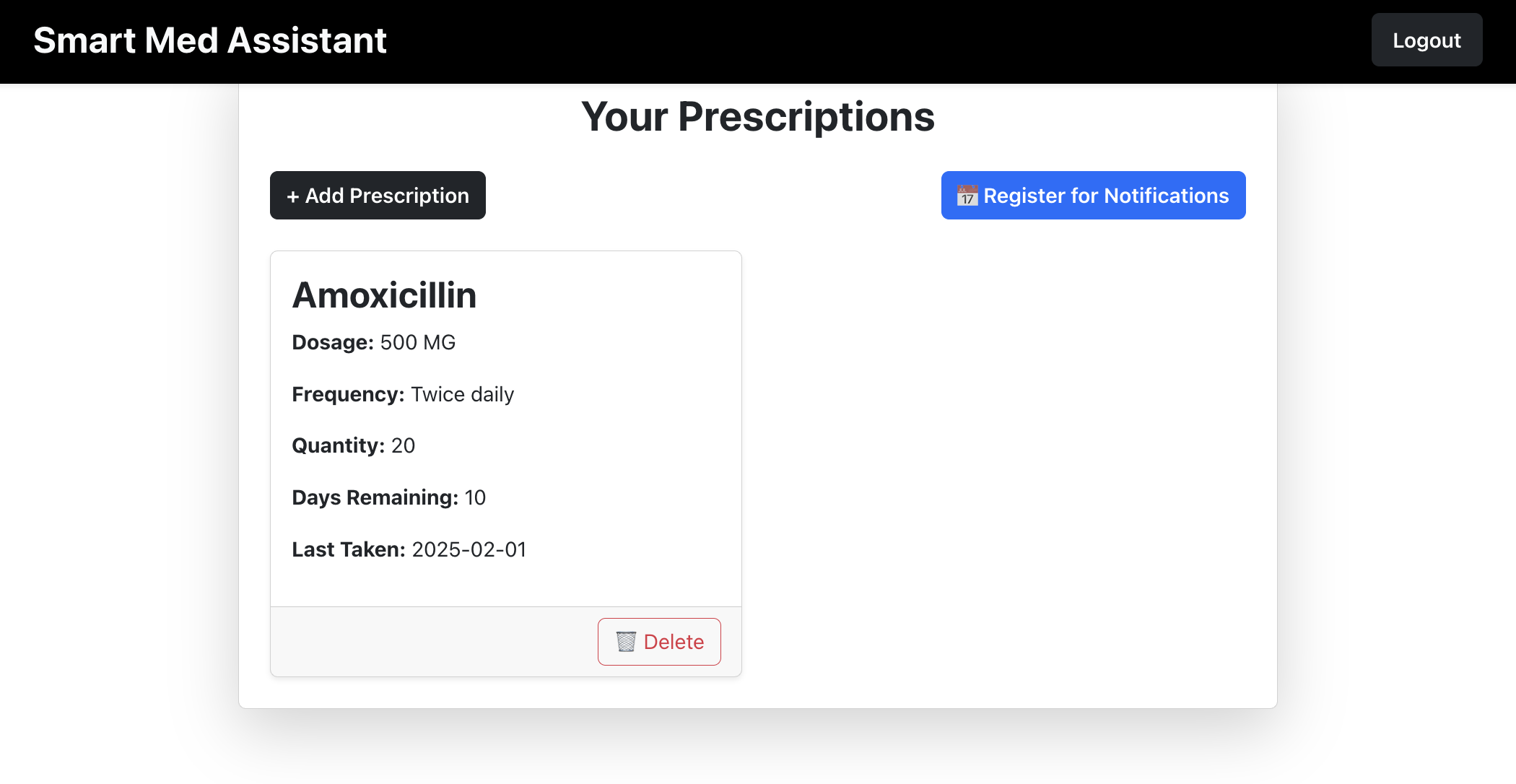Click the Twice daily frequency value

click(x=462, y=394)
